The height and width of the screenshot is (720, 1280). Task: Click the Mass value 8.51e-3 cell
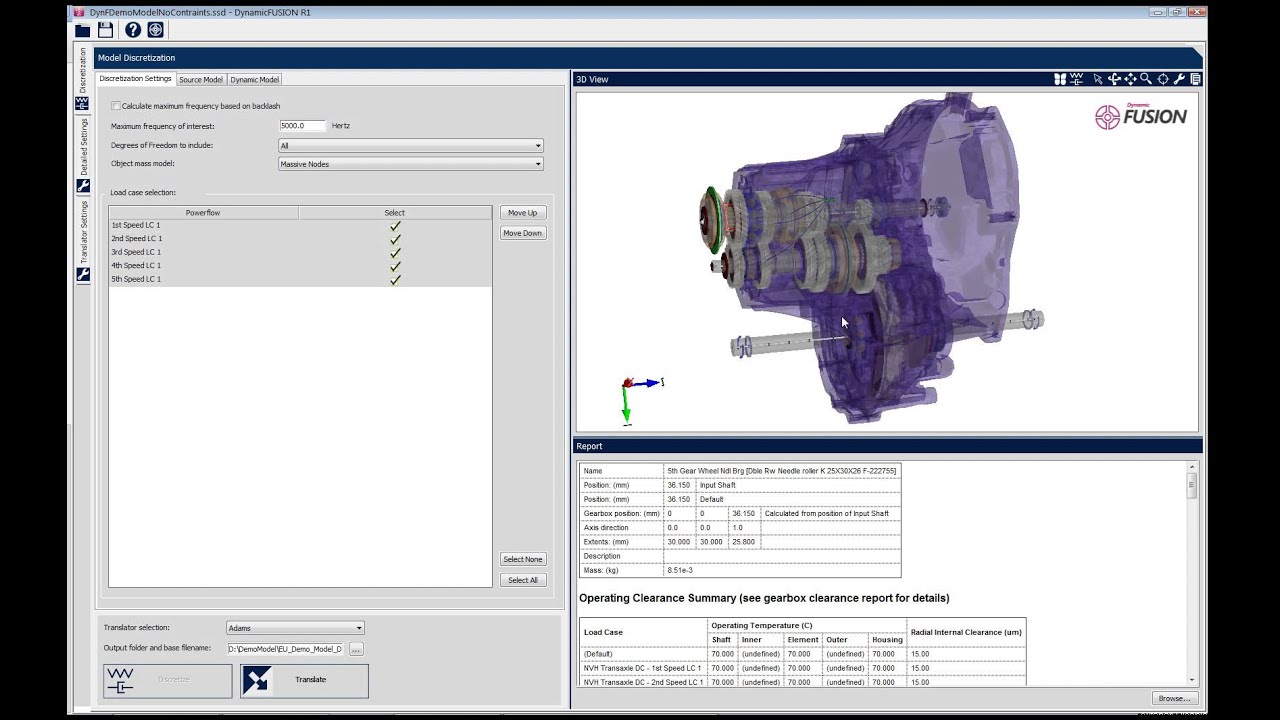(782, 570)
